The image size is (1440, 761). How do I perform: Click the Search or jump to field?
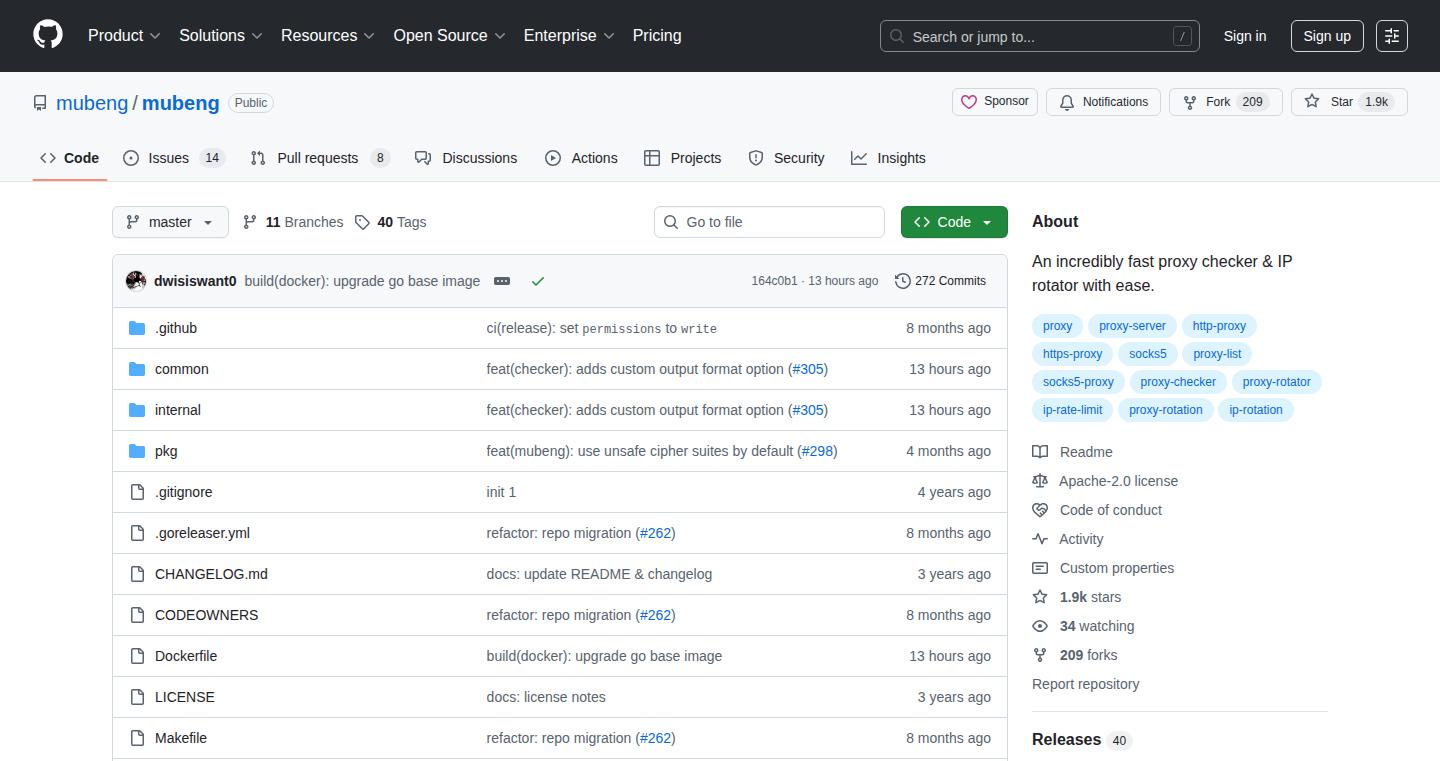tap(1040, 36)
